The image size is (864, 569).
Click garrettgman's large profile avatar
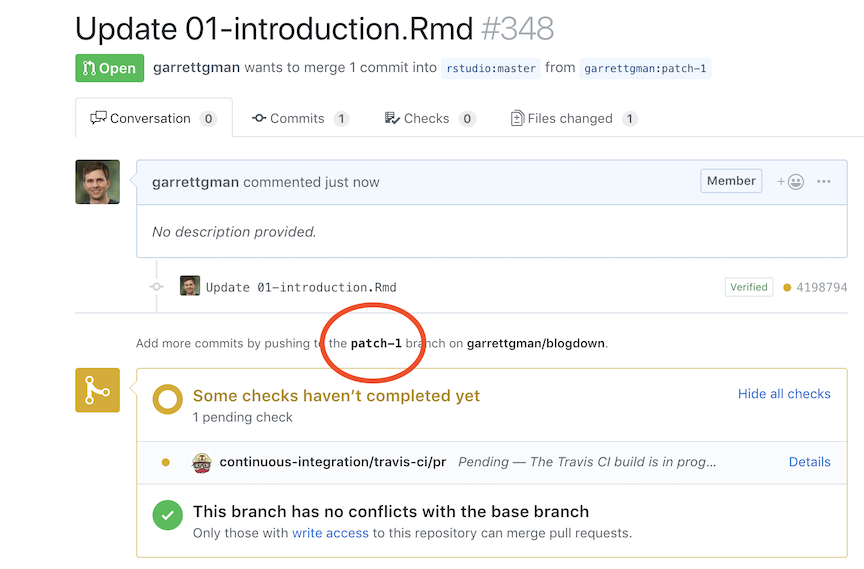tap(97, 182)
